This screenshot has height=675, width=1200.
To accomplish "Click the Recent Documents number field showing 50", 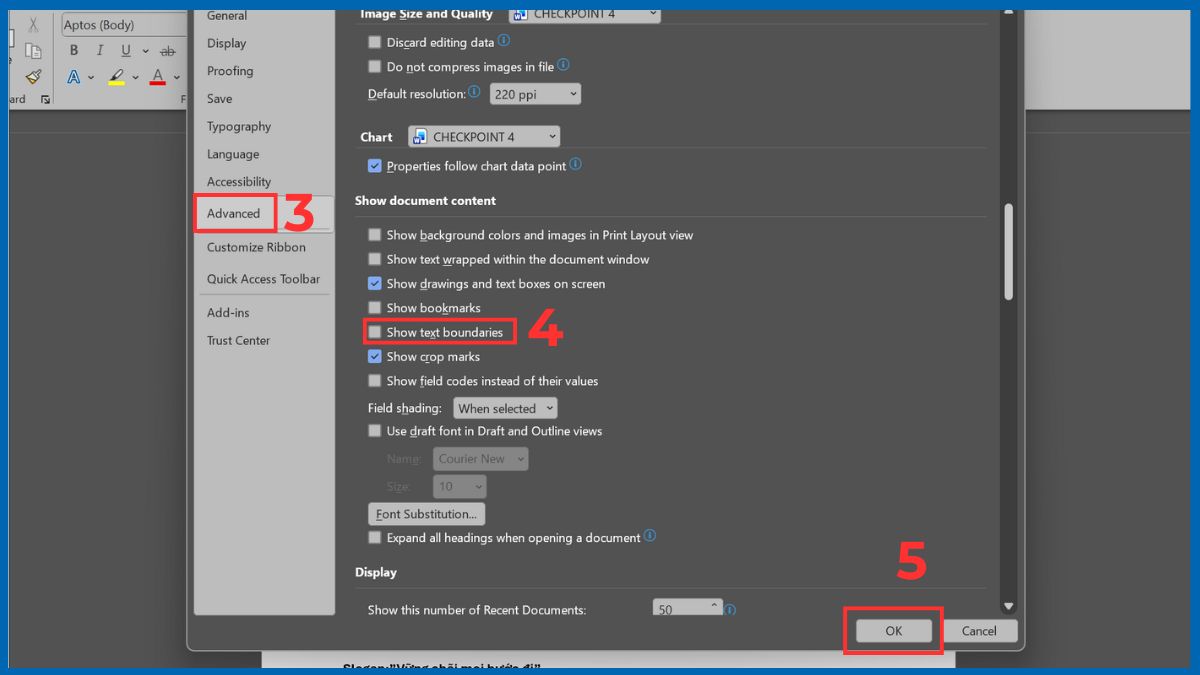I will 687,608.
